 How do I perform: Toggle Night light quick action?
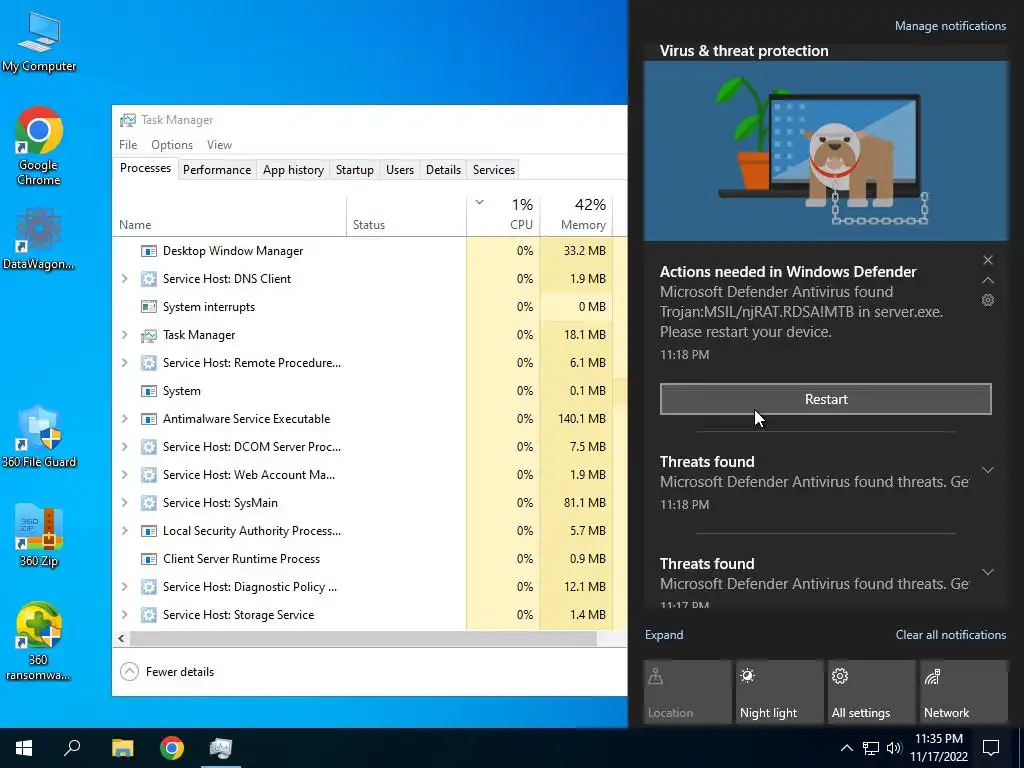[780, 692]
